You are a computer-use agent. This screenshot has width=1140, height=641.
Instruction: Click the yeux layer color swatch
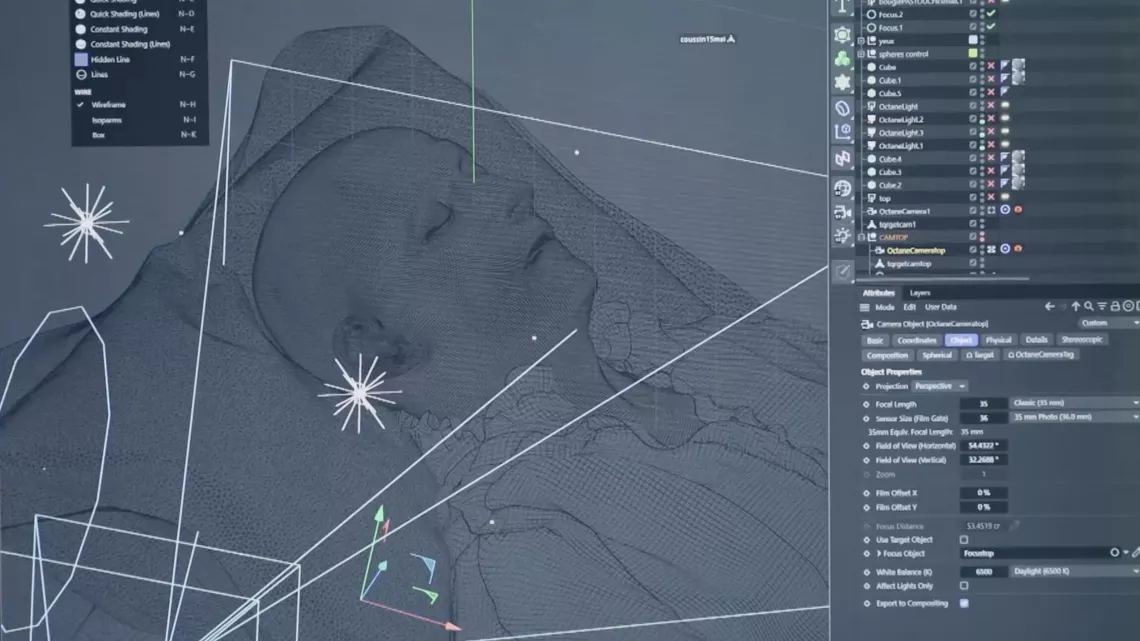tap(973, 40)
